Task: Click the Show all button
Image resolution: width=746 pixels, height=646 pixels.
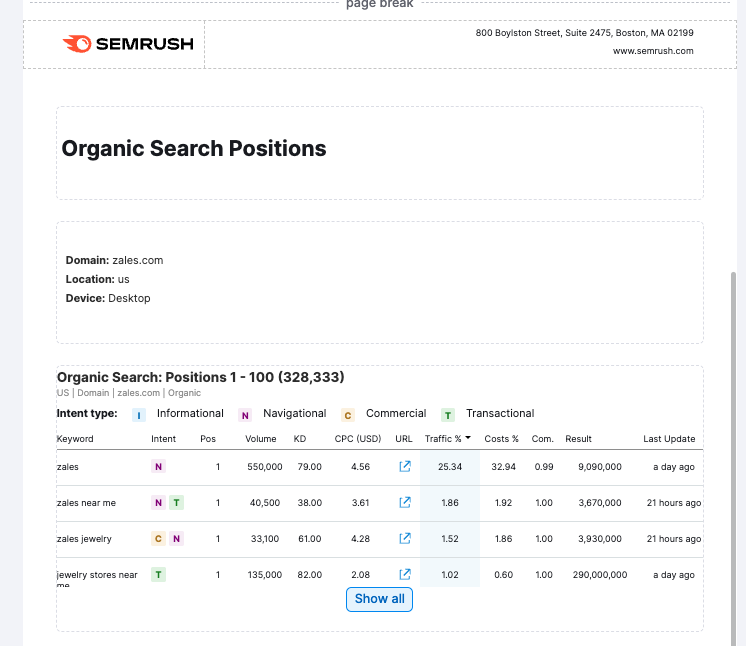Action: (379, 599)
